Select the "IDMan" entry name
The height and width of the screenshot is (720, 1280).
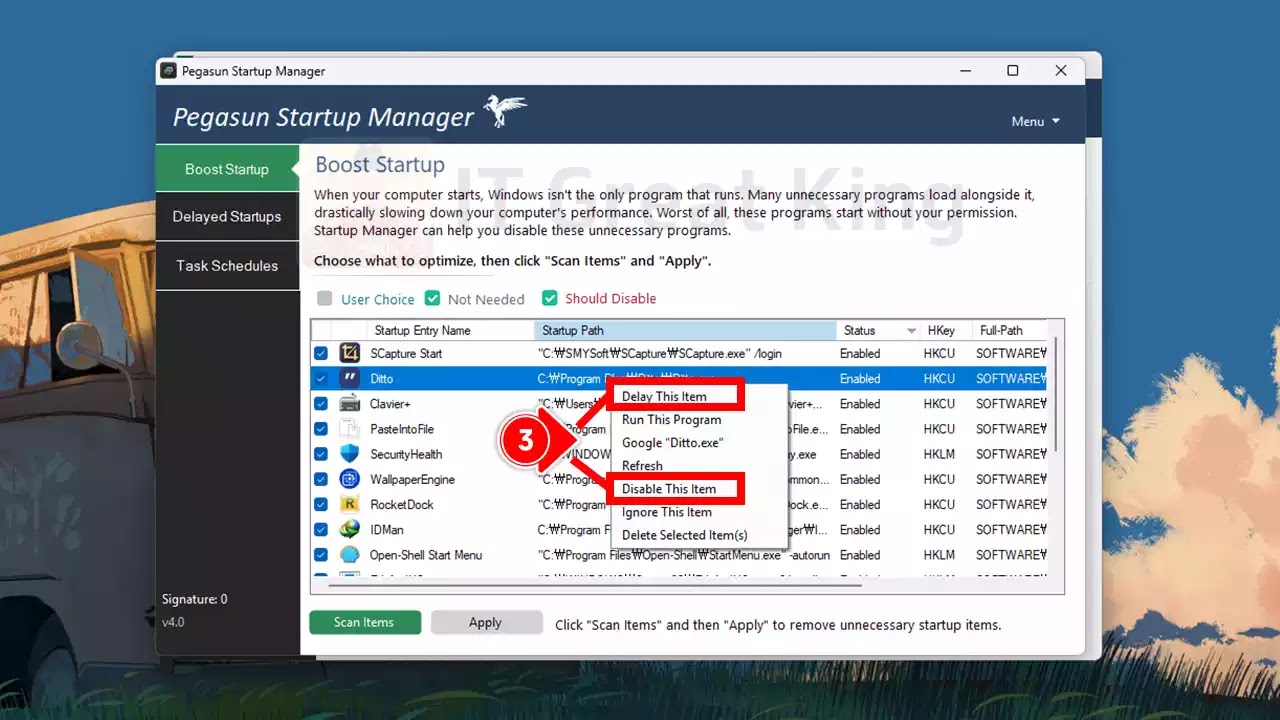(x=387, y=529)
